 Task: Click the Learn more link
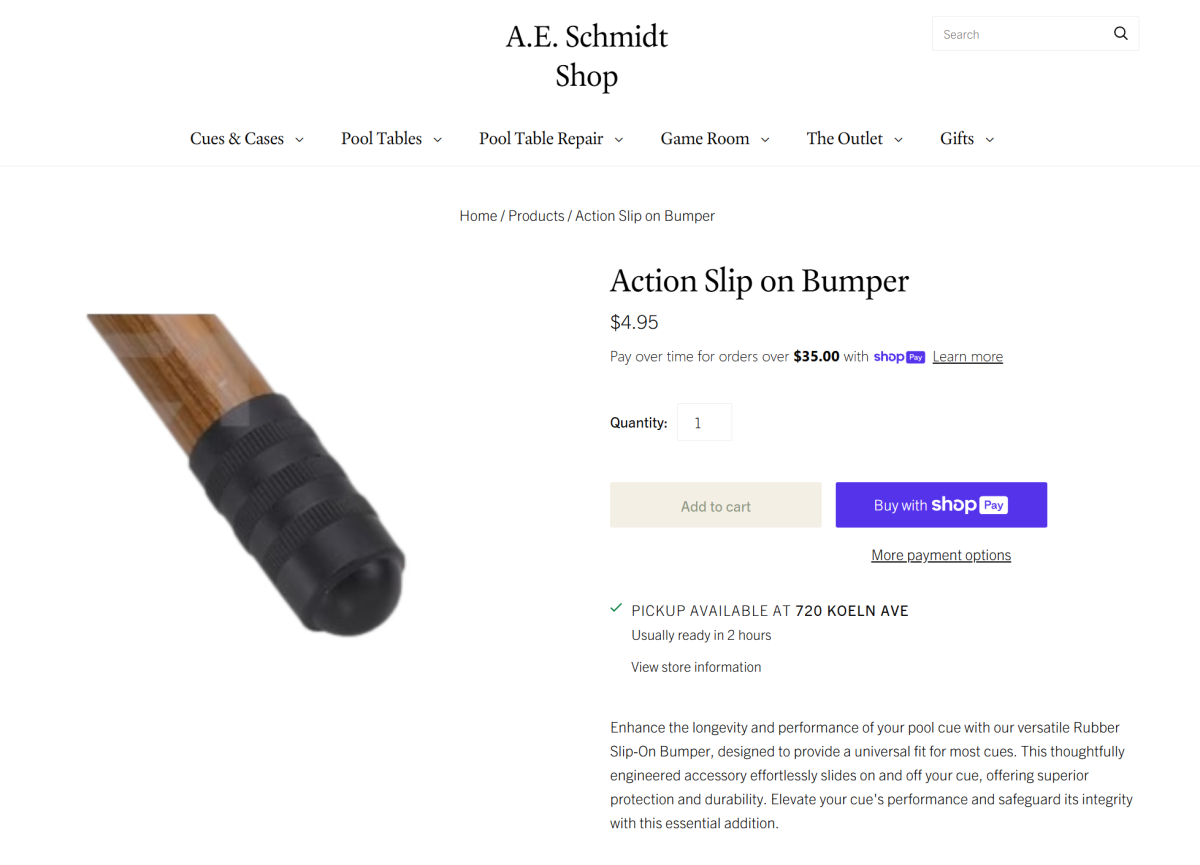pos(967,357)
